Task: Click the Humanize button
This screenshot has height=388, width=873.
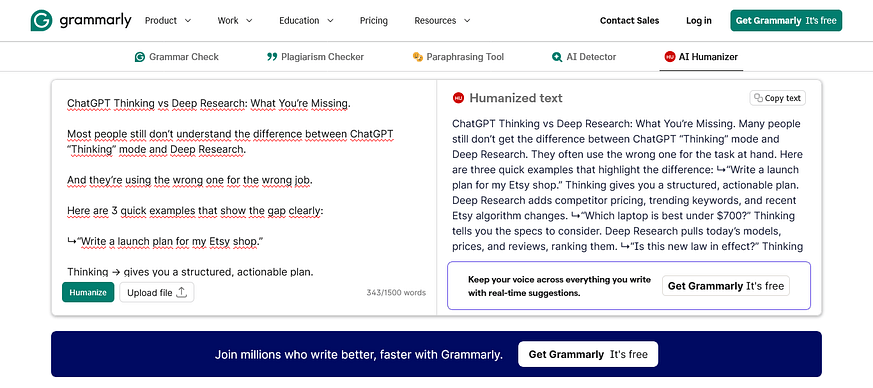Action: click(88, 292)
